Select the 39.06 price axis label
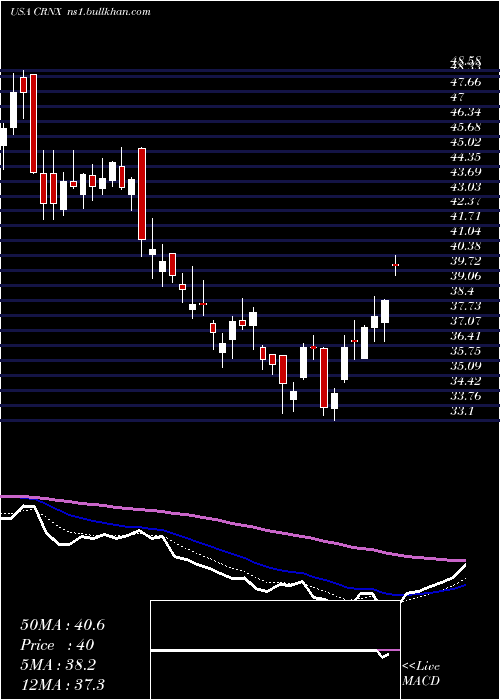This screenshot has height=700, width=500. tap(465, 276)
